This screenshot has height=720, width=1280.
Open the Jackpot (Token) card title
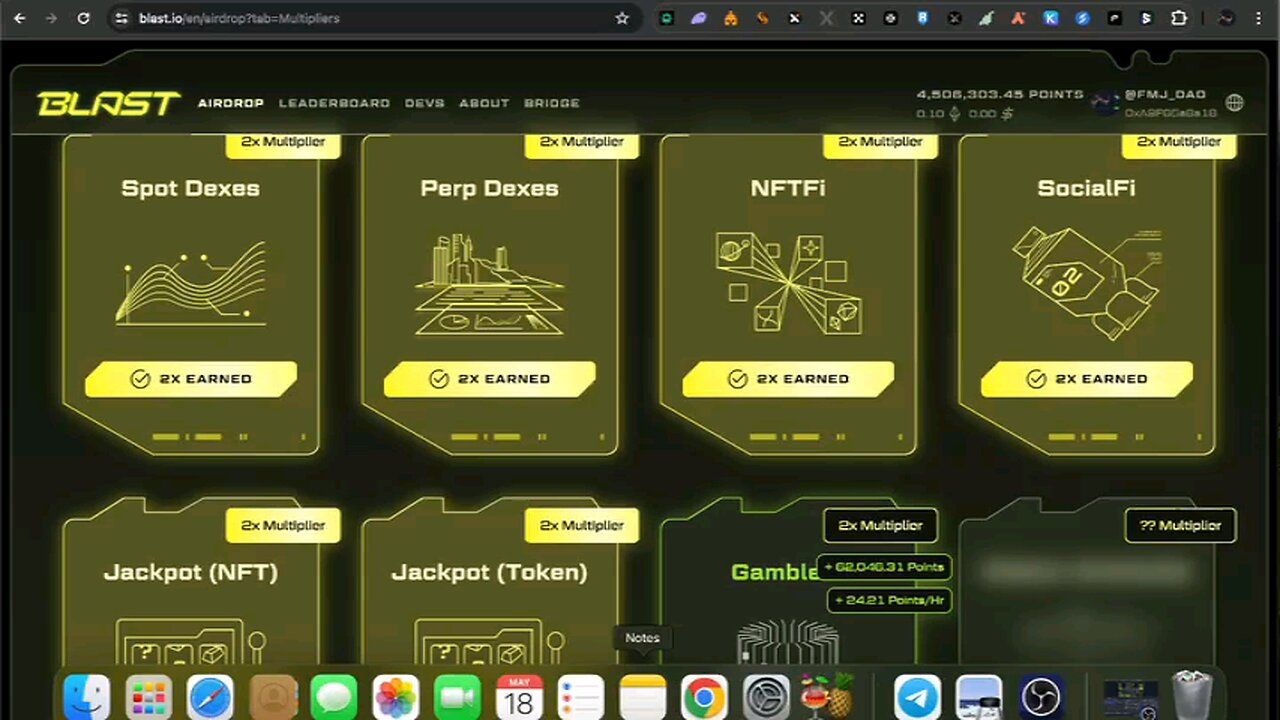(490, 572)
